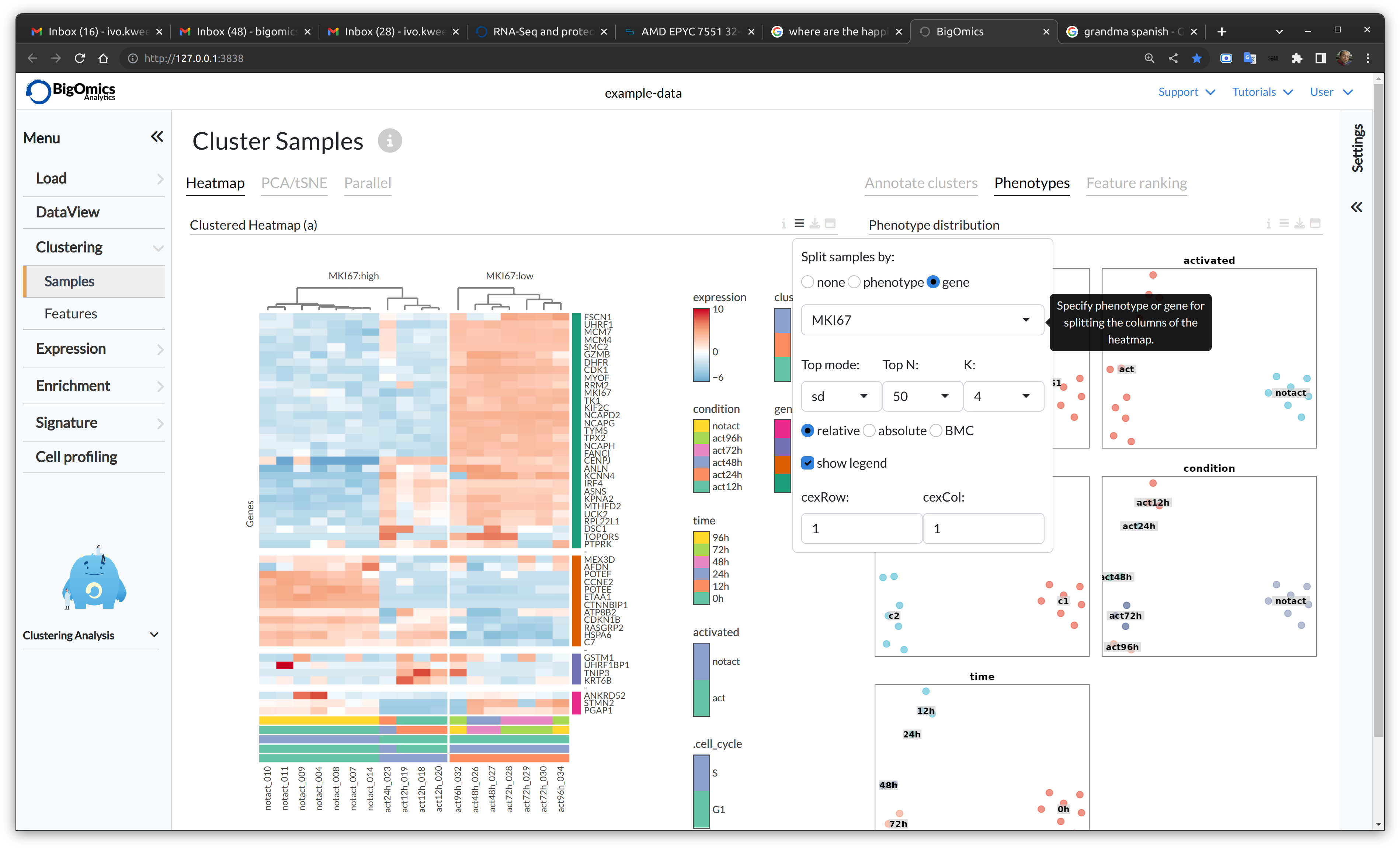Expand the Clustering Analysis section
Image resolution: width=1400 pixels, height=848 pixels.
[90, 635]
